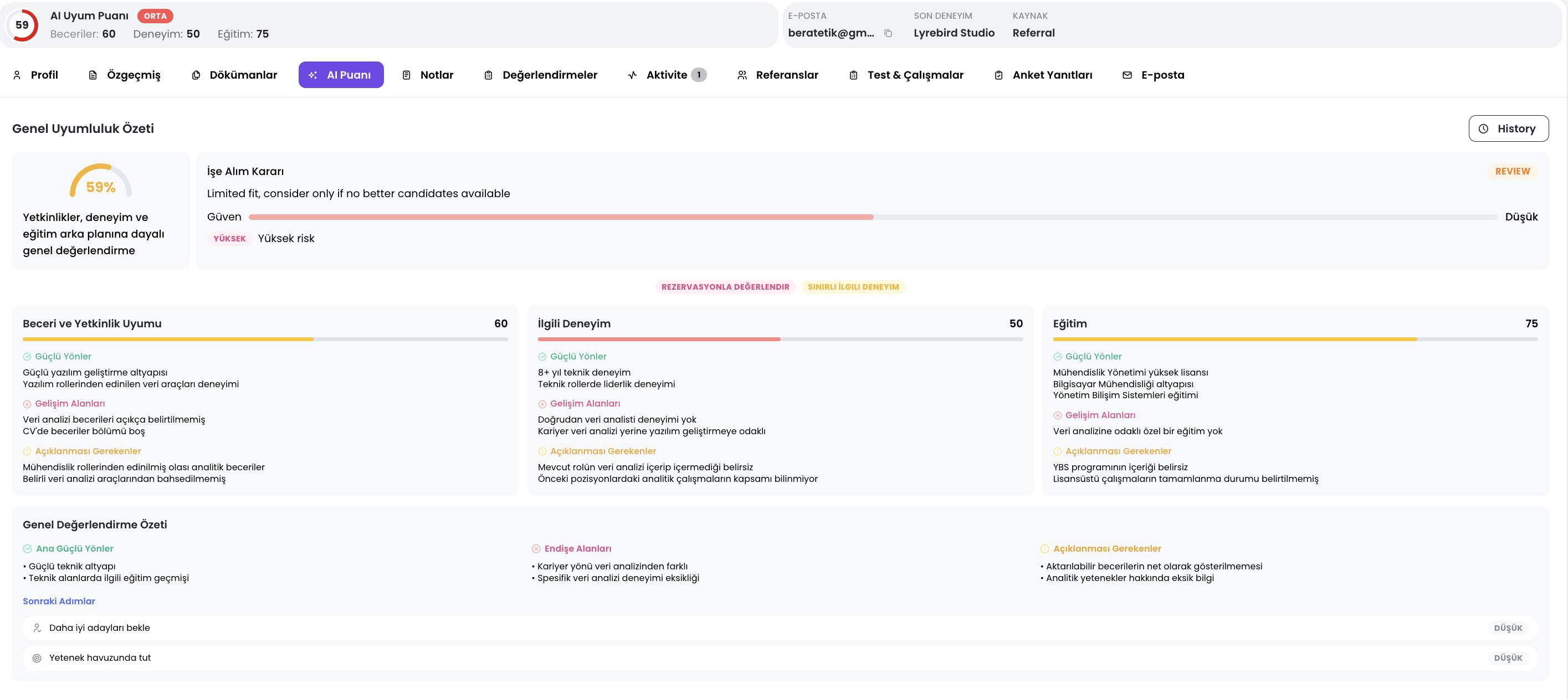Click the Güven confidence progress bar
Image resolution: width=1568 pixels, height=699 pixels.
pos(872,217)
